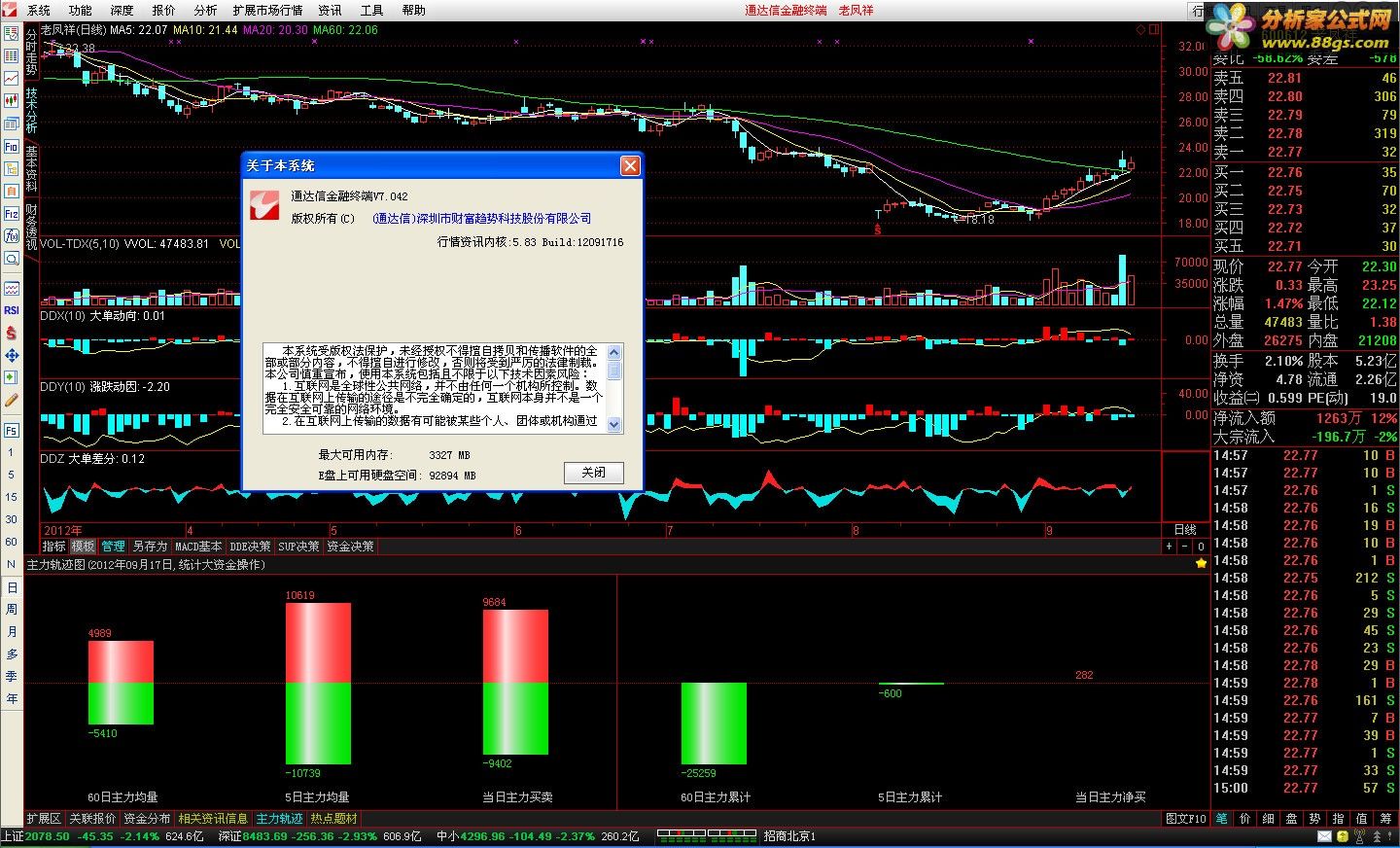
Task: Click the 图文F10 button
Action: coord(1185,819)
